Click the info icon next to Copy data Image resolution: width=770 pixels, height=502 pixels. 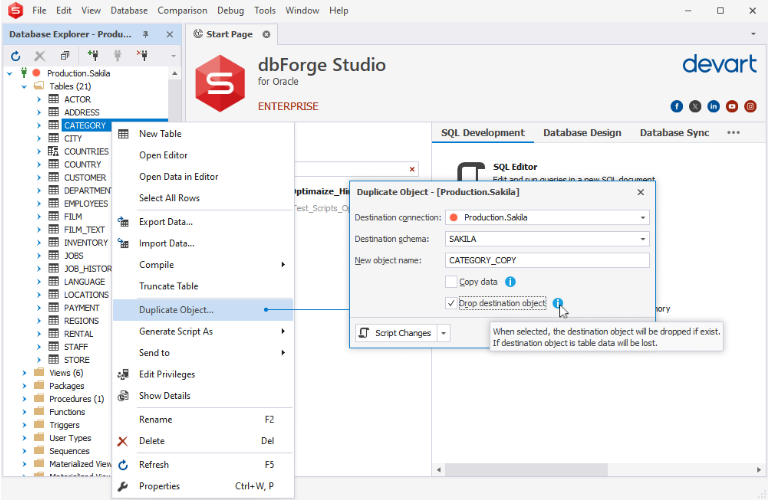click(510, 282)
